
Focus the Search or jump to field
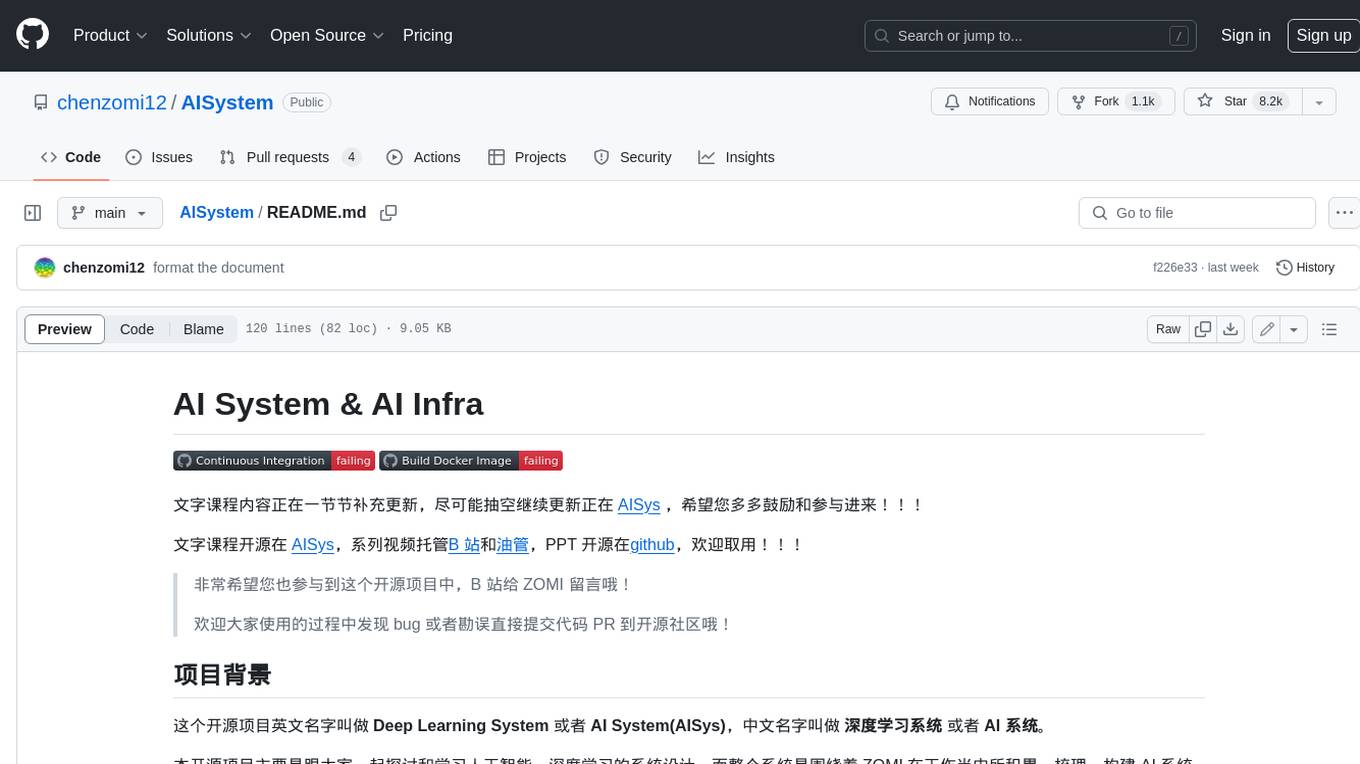point(1032,36)
